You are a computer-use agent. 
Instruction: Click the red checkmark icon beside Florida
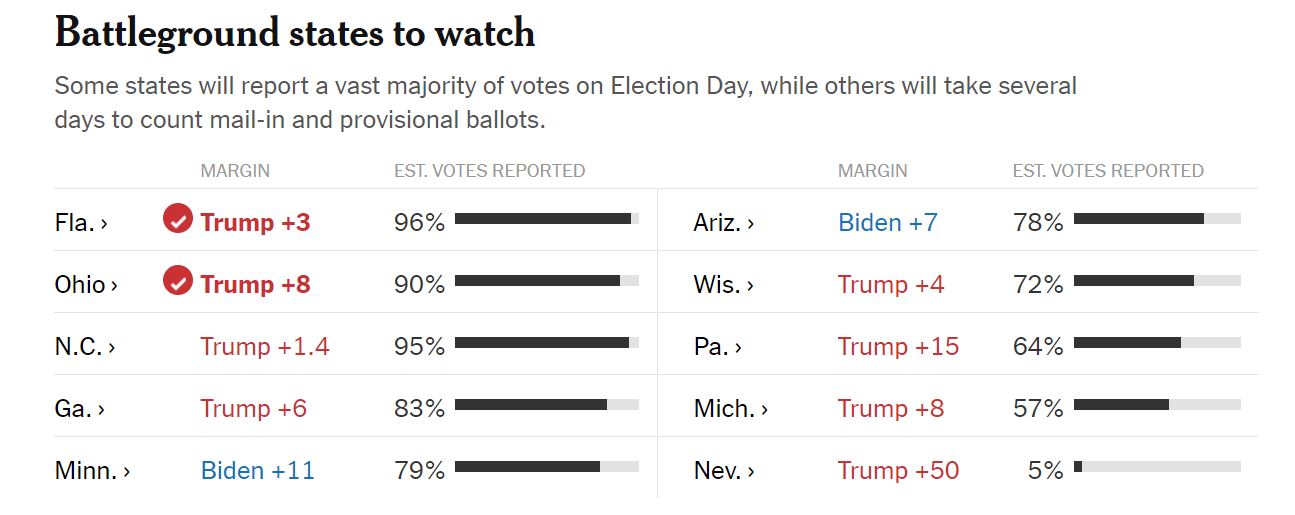pyautogui.click(x=177, y=219)
